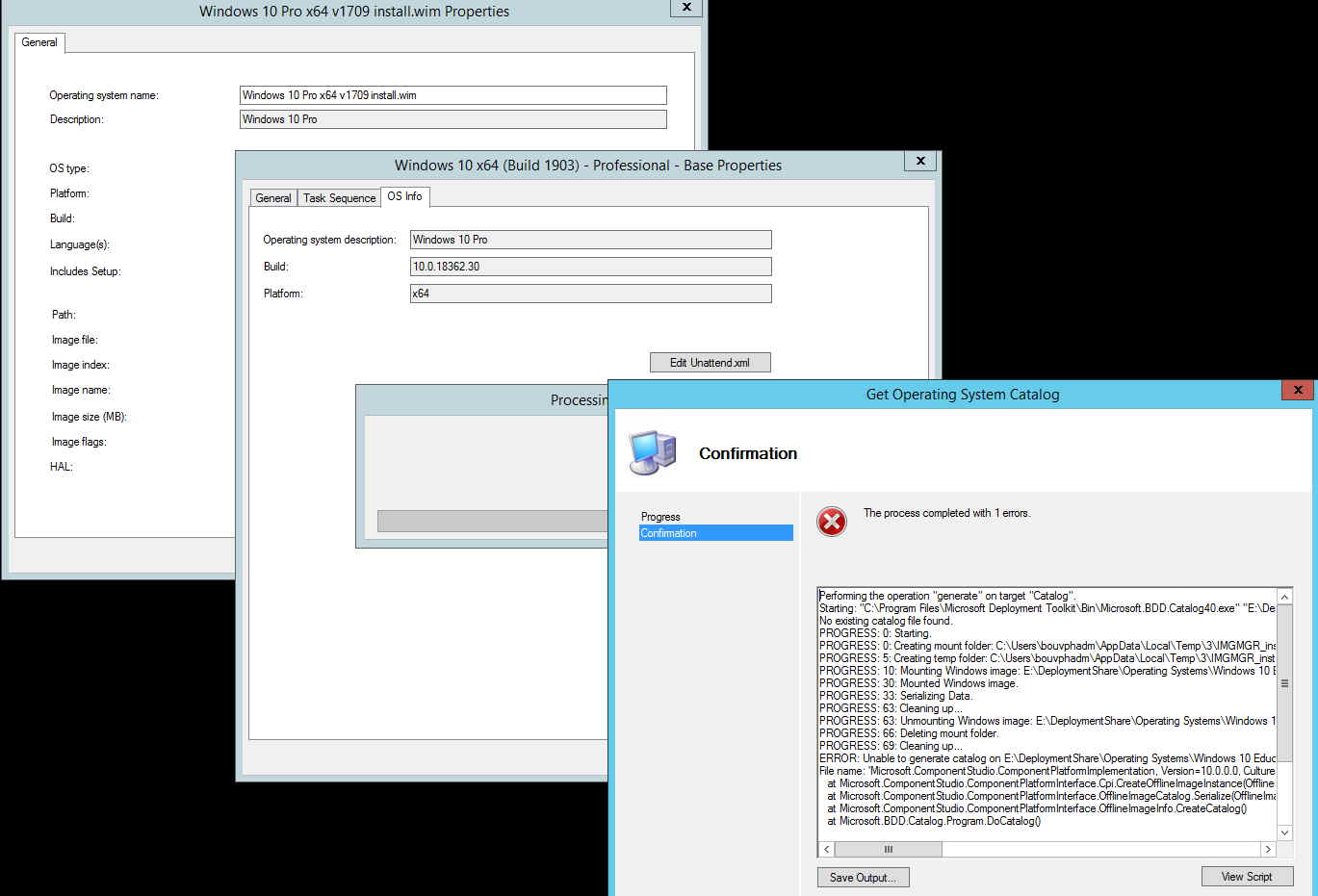Open the General tab of Base Properties
This screenshot has width=1318, height=896.
point(272,197)
